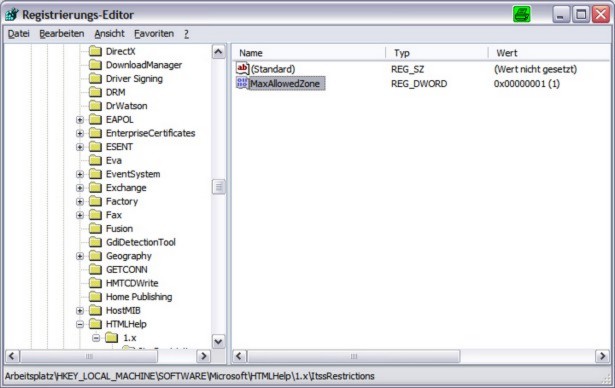
Task: Click the green printer icon in title bar
Action: [522, 15]
